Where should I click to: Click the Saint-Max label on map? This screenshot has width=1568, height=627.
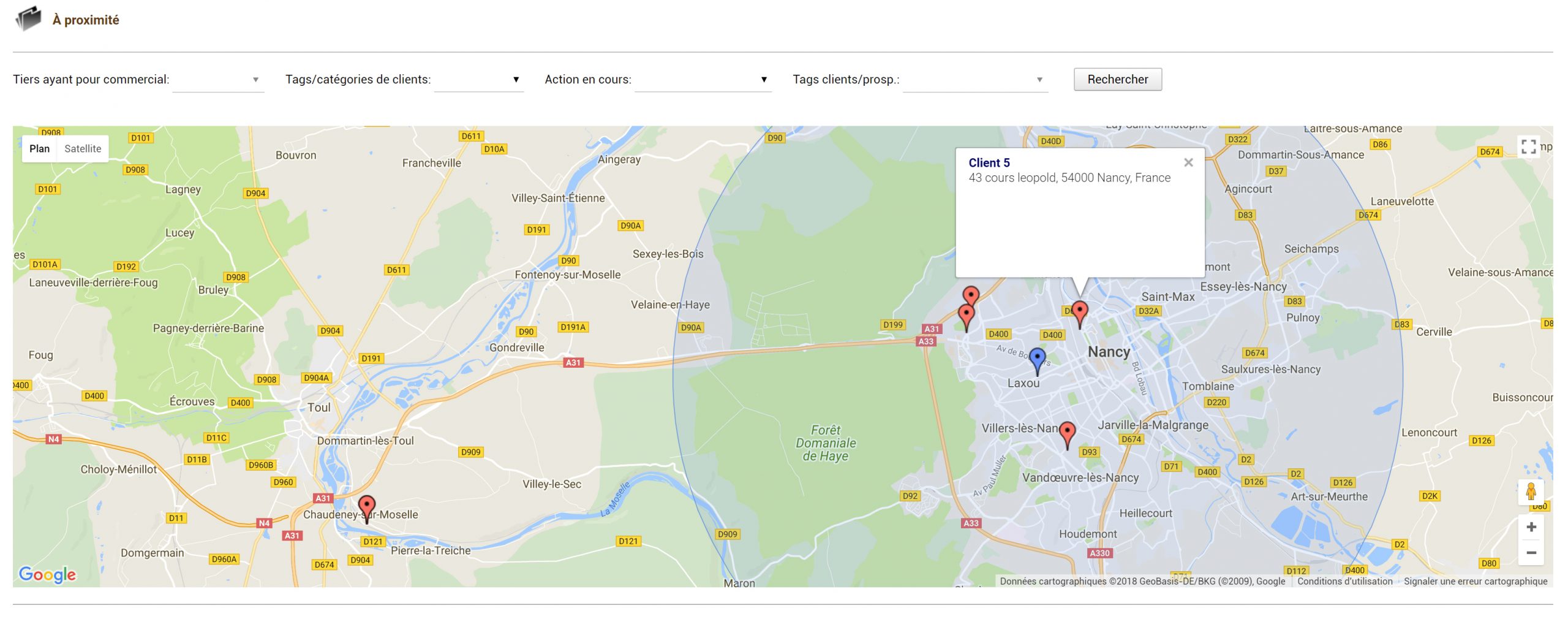(1167, 297)
